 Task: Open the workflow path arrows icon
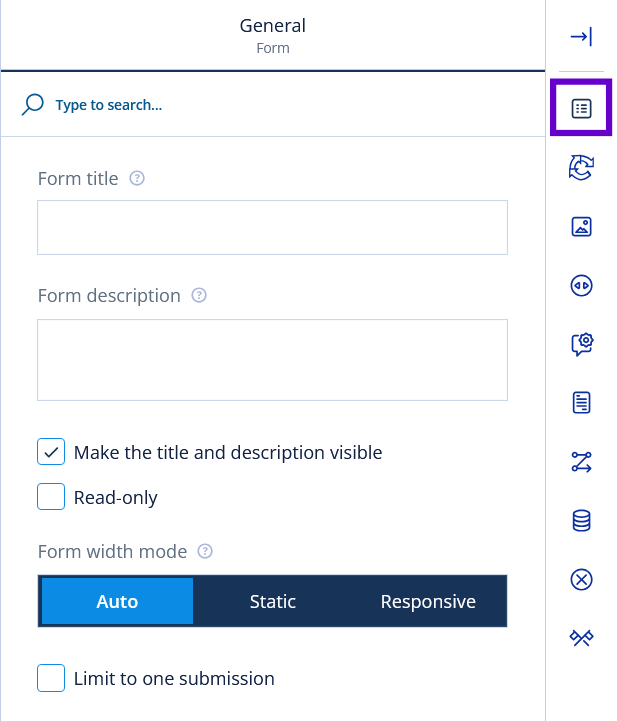pos(581,462)
